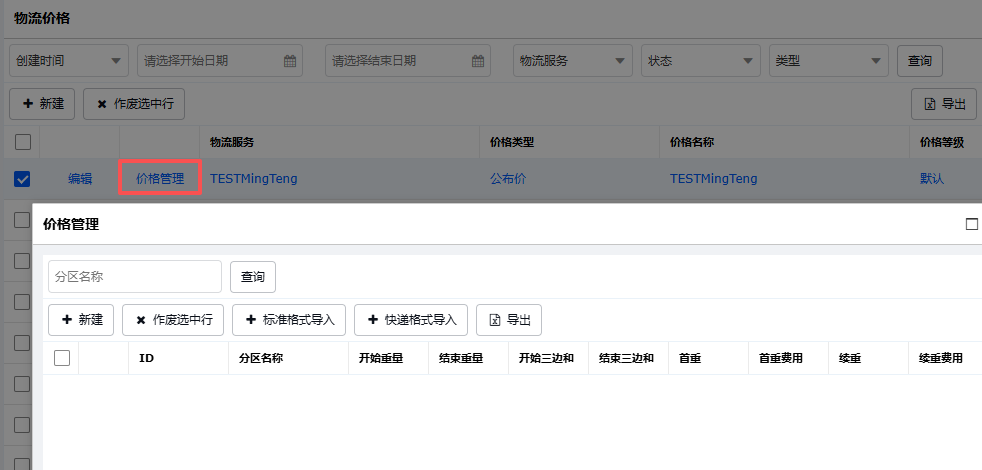Toggle select-all checkbox in 物流价格 table header
982x470 pixels.
click(x=22, y=142)
